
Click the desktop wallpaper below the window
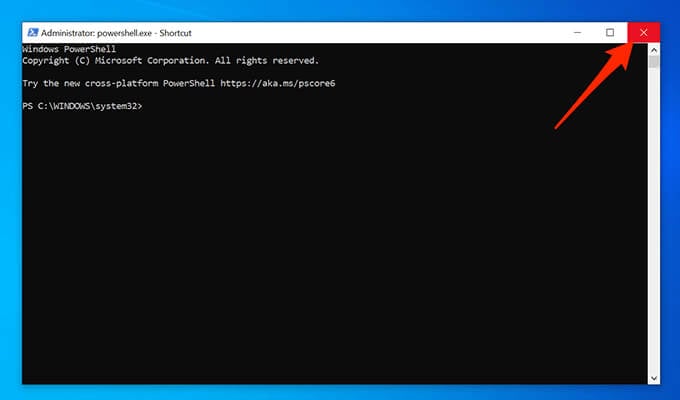340,392
